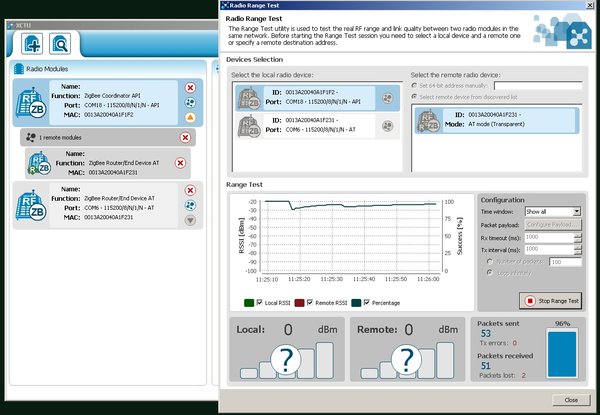
Task: Toggle the Local RSSI checkbox
Action: pyautogui.click(x=259, y=302)
